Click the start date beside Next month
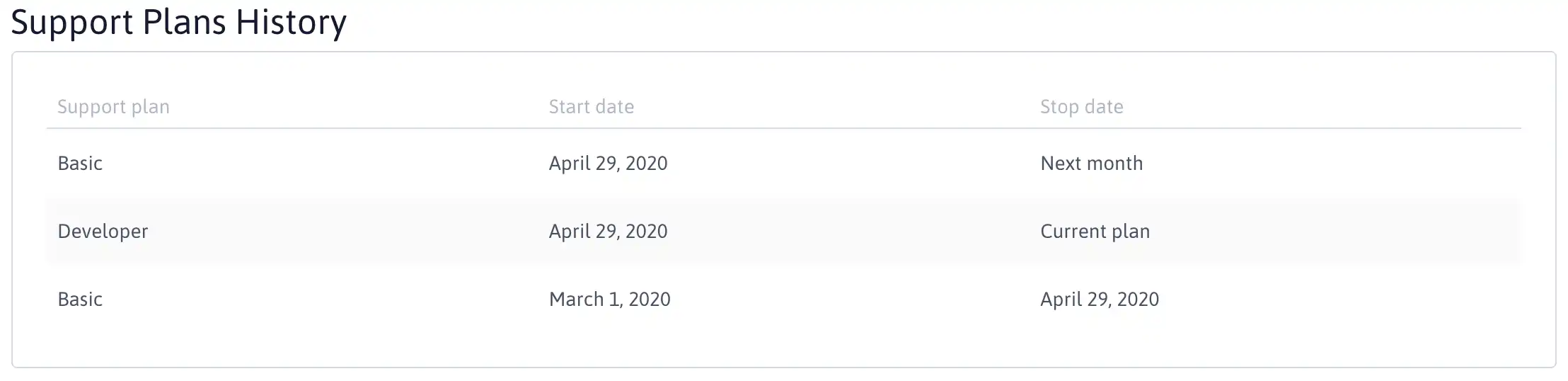1568x381 pixels. 608,164
